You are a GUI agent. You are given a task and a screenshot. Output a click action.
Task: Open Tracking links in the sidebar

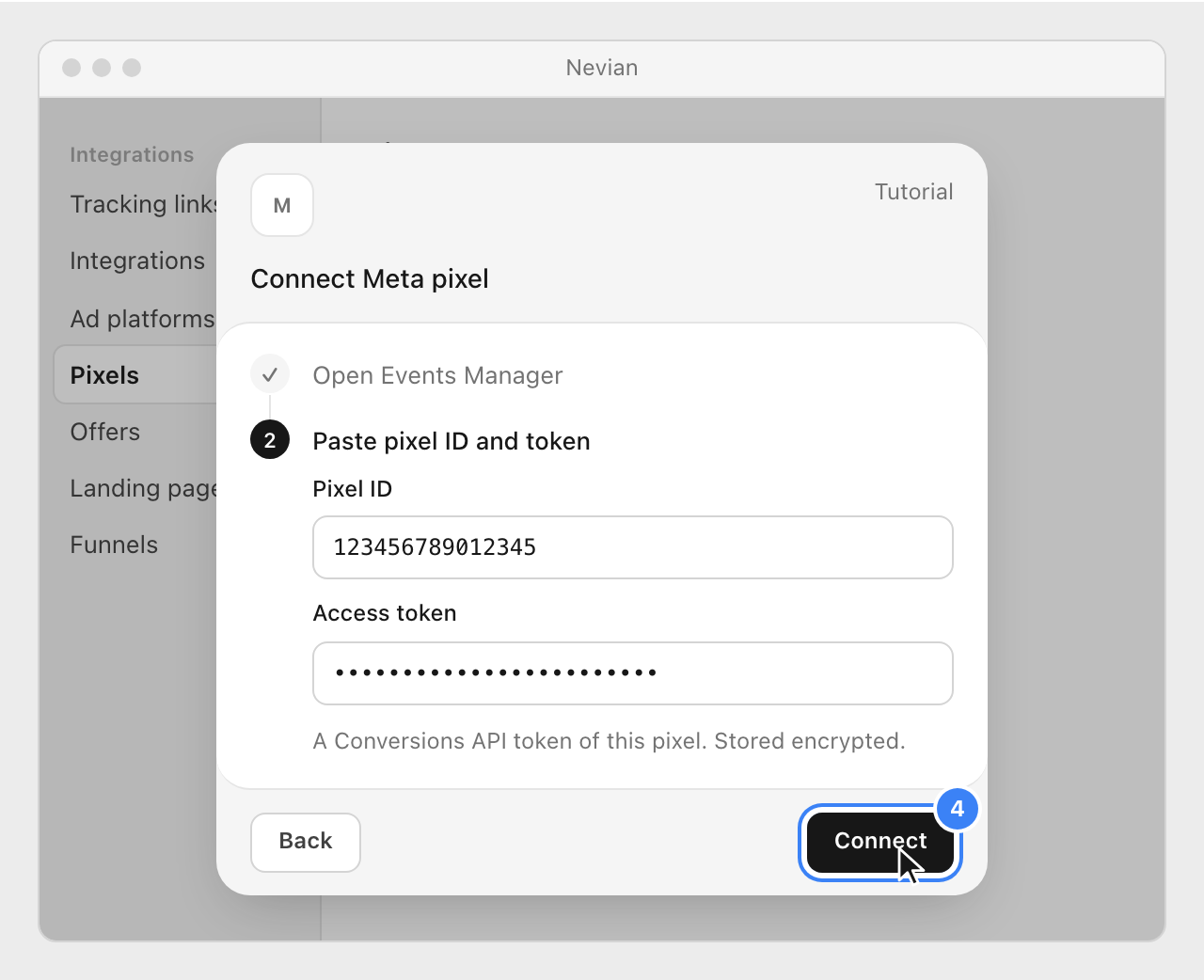click(144, 204)
